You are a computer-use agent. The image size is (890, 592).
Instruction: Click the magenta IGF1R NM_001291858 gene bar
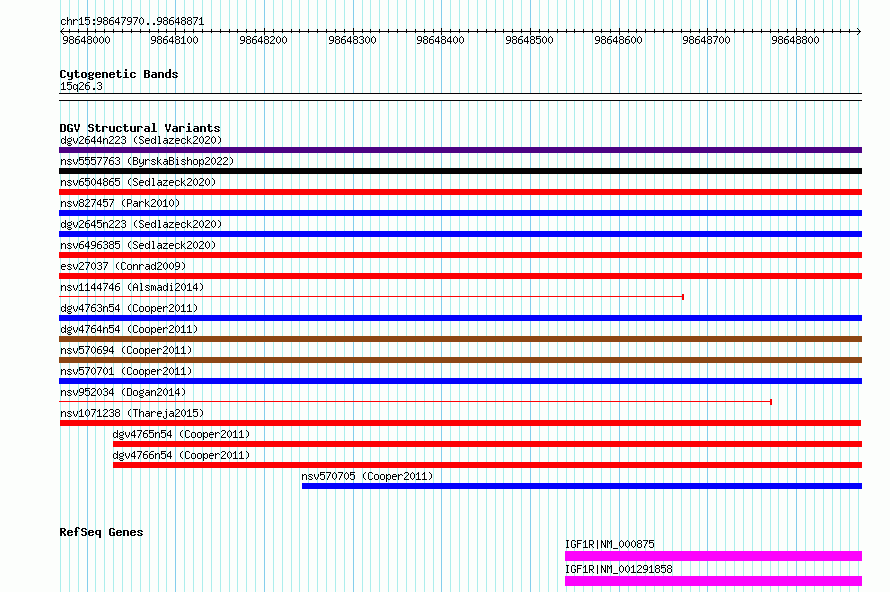[x=713, y=581]
